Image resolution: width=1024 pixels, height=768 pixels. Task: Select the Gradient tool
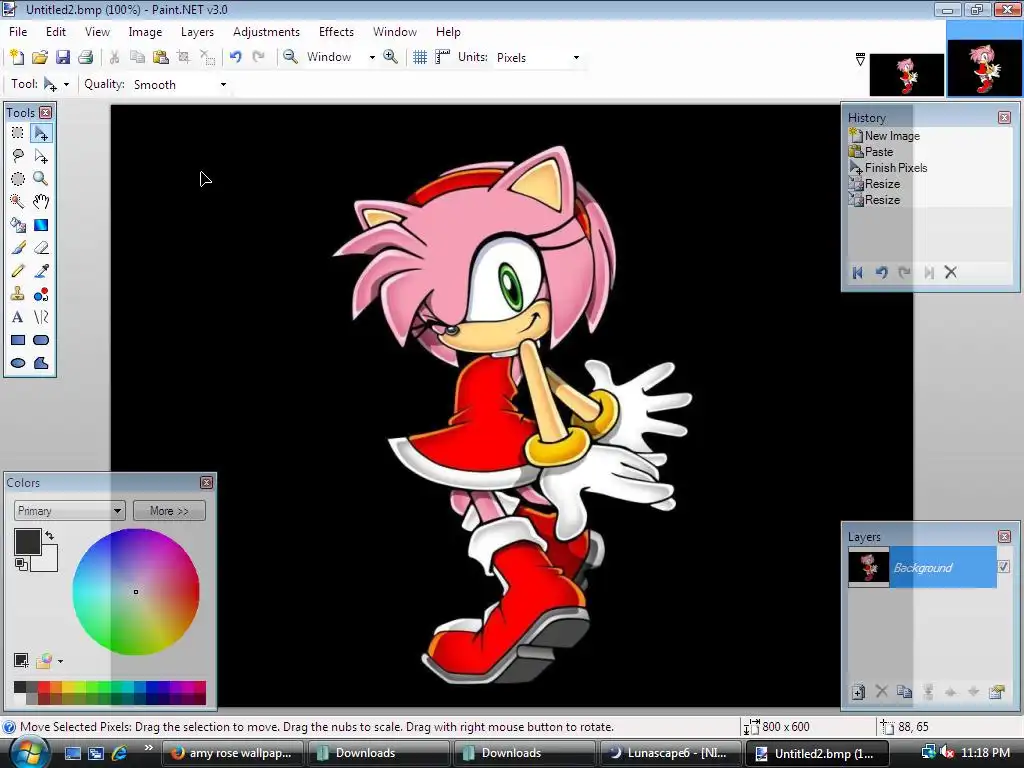[41, 225]
